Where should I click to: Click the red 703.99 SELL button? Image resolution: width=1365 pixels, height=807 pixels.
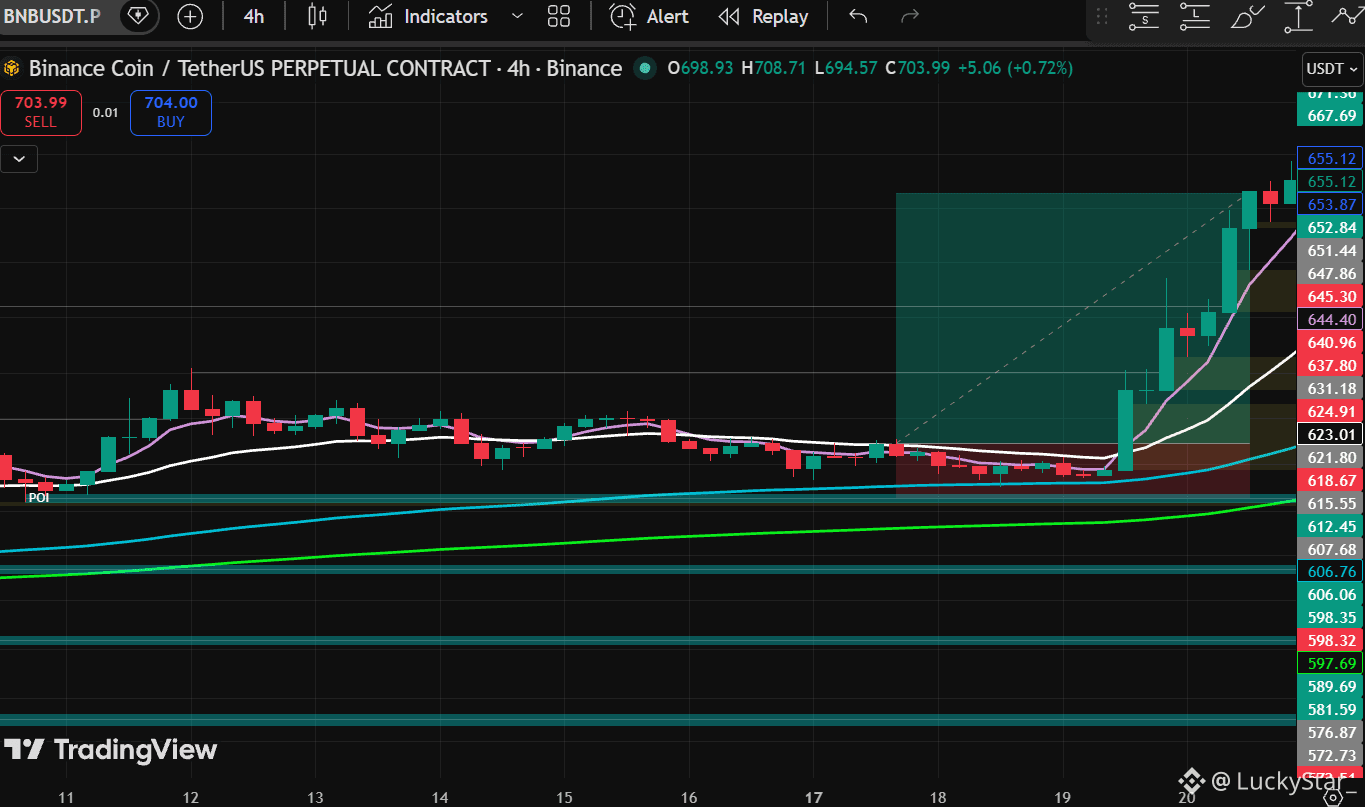tap(41, 111)
